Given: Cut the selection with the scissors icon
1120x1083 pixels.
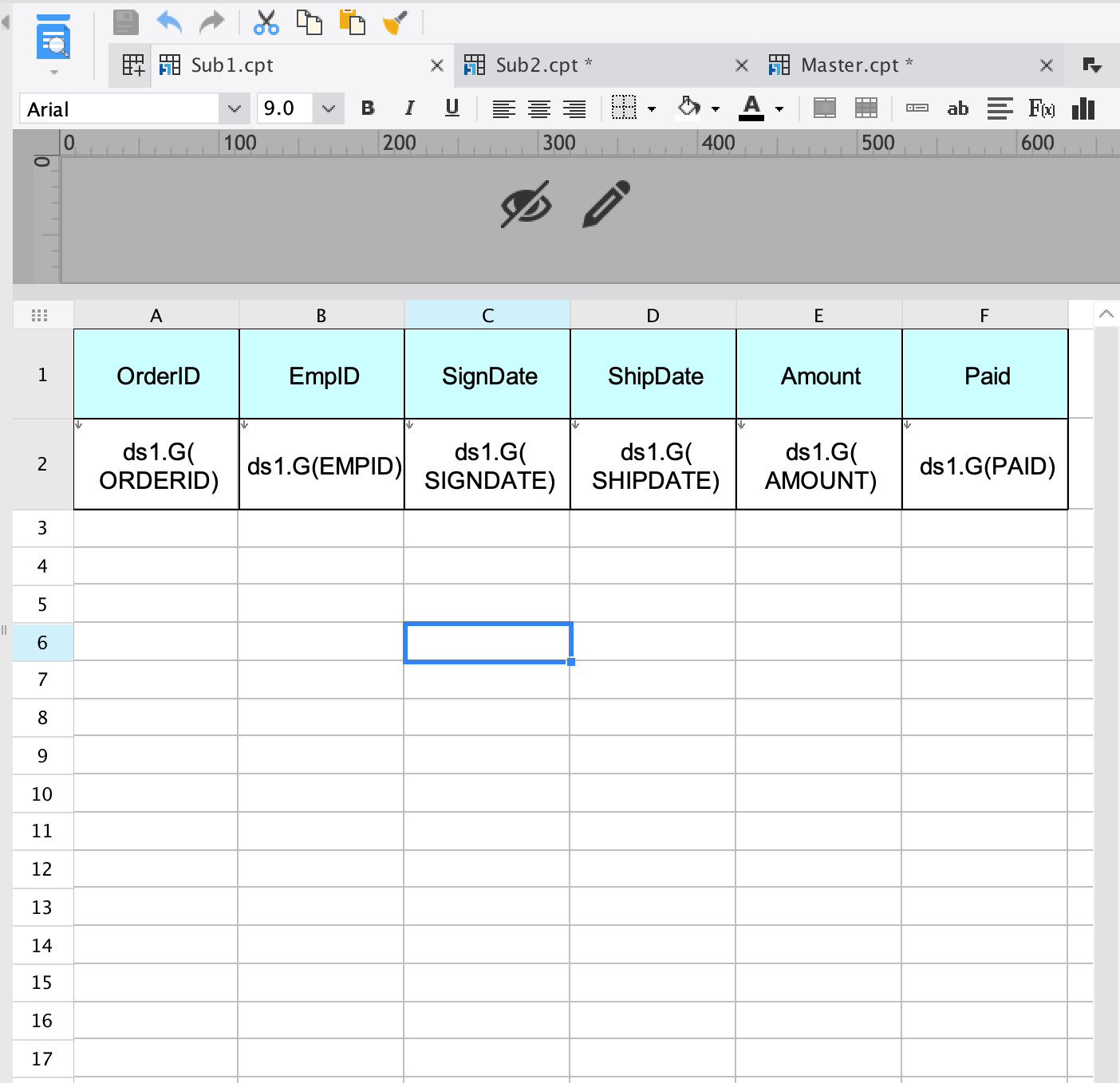Looking at the screenshot, I should (266, 22).
